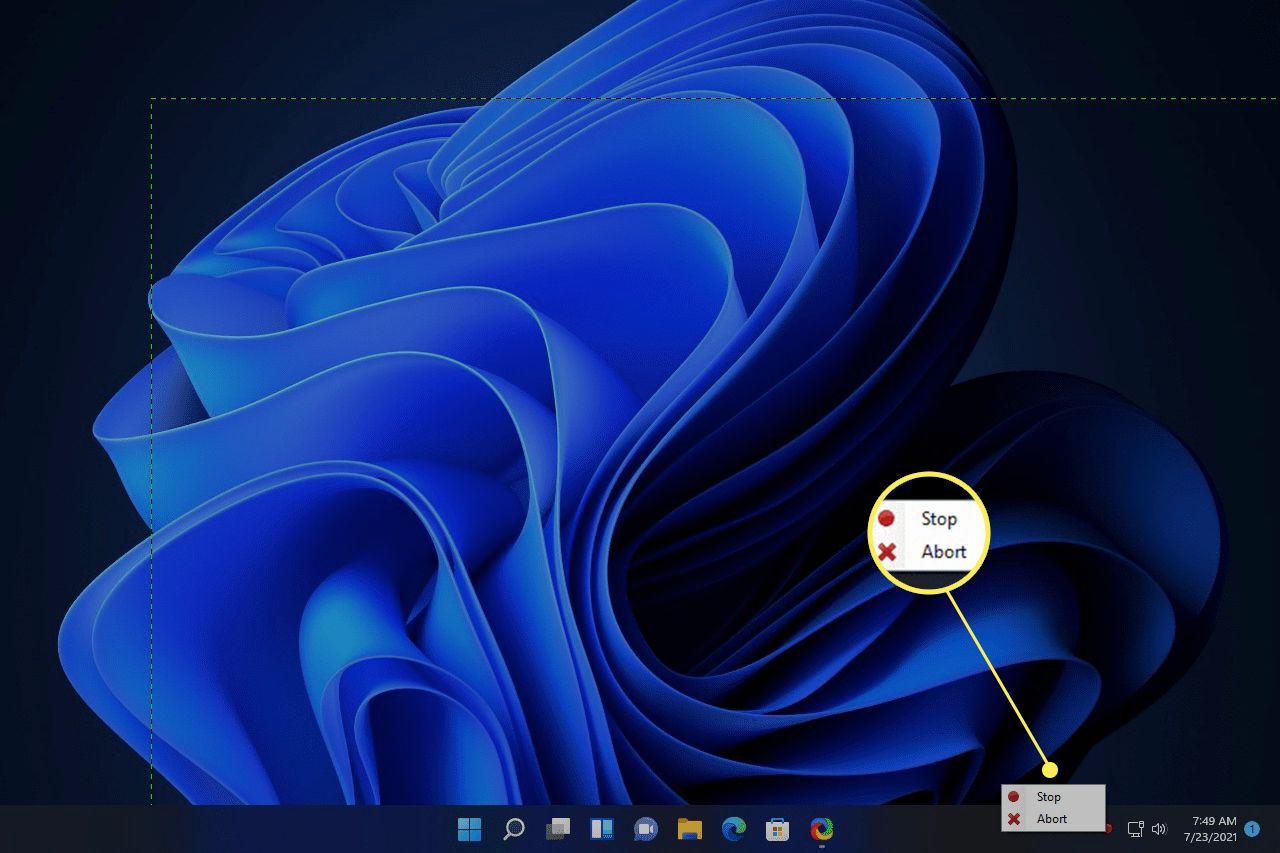Open the Microsoft Store icon
1280x853 pixels.
click(777, 829)
